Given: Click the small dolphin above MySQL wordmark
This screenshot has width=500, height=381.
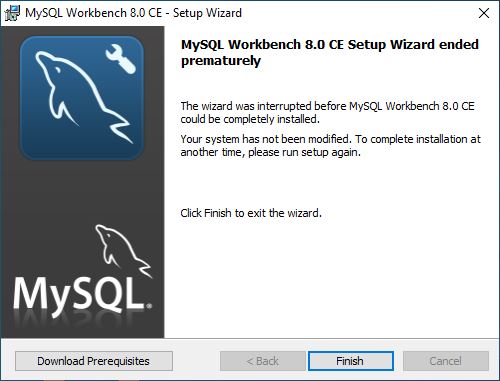Looking at the screenshot, I should click(x=123, y=251).
